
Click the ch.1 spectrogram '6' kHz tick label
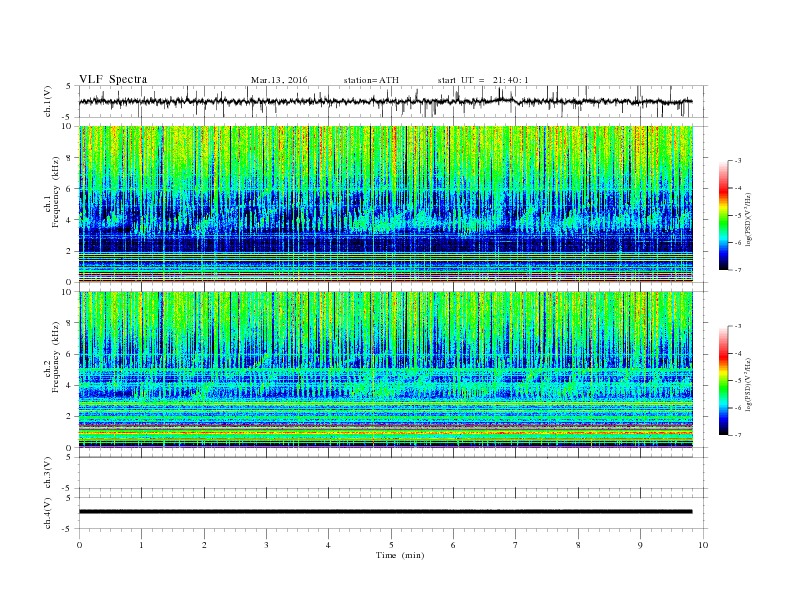pyautogui.click(x=70, y=189)
